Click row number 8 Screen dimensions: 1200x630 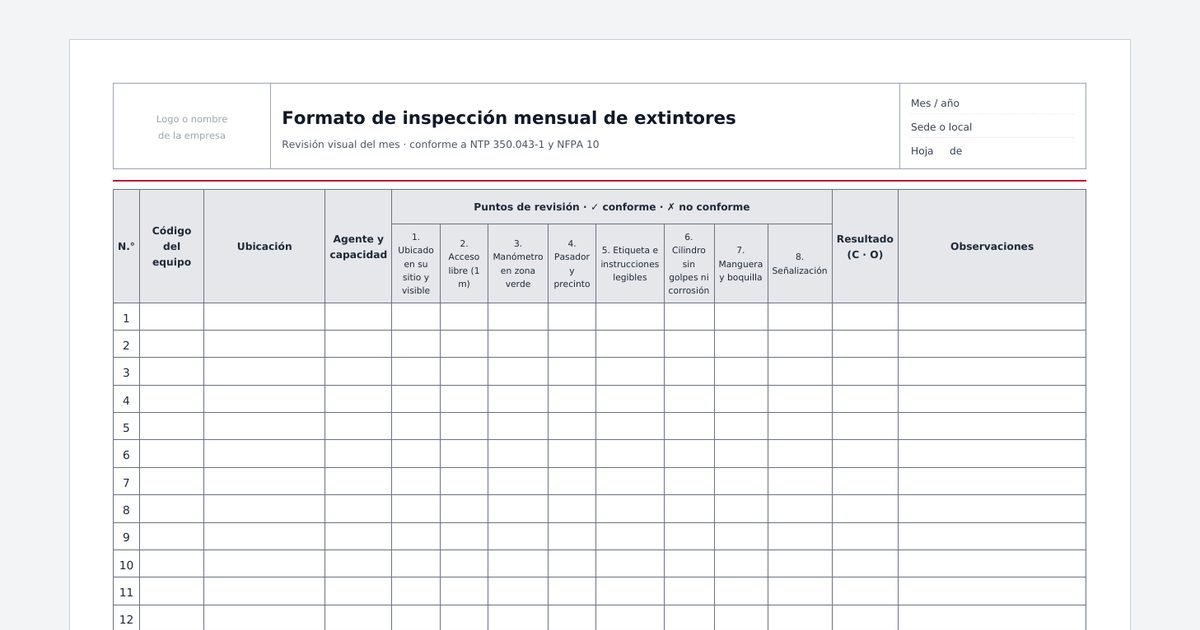[x=126, y=509]
